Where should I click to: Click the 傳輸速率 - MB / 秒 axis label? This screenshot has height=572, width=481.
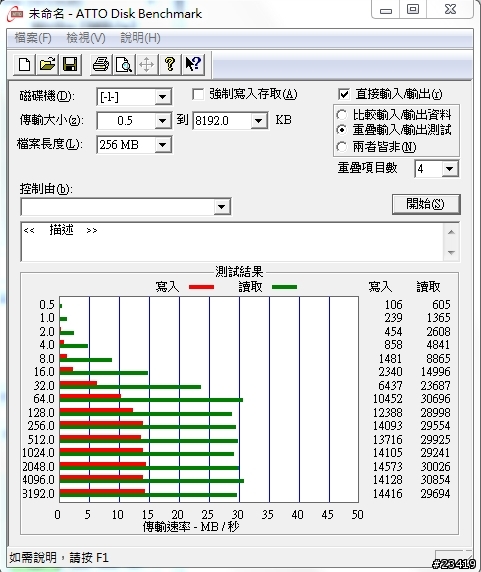point(191,527)
